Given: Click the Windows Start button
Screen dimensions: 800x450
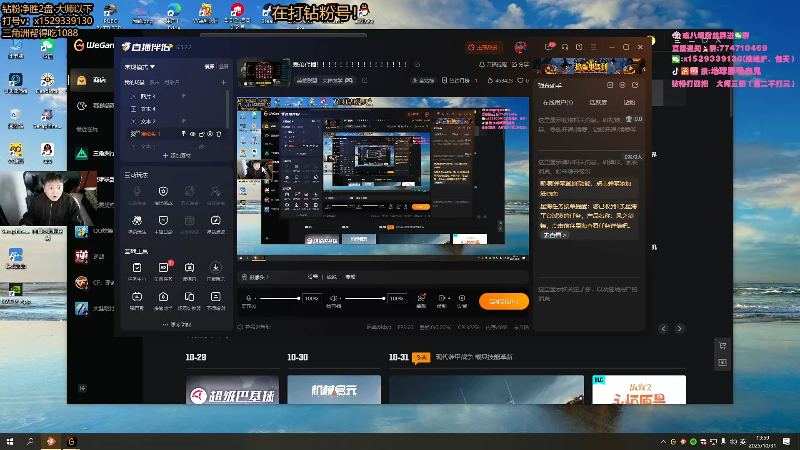Looking at the screenshot, I should click(10, 441).
